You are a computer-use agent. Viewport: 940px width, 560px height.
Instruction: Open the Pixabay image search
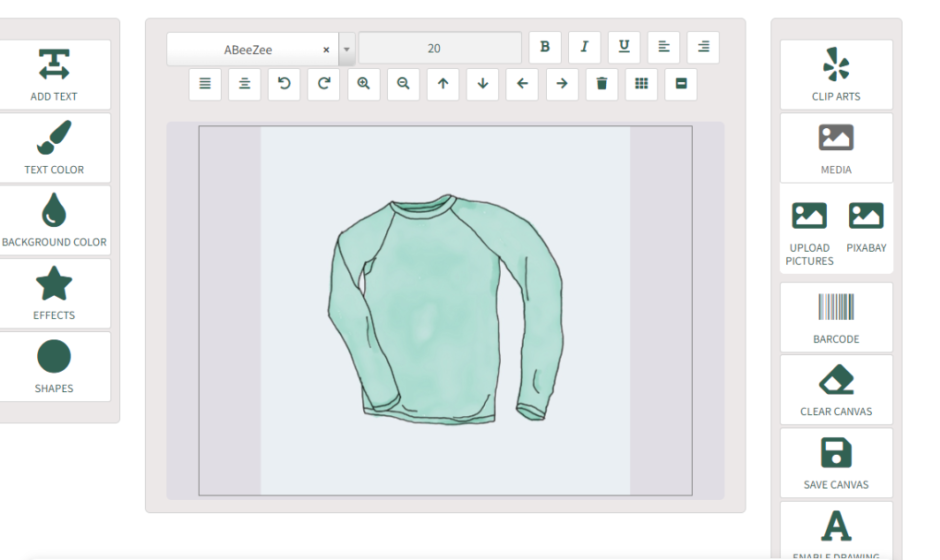(x=866, y=228)
